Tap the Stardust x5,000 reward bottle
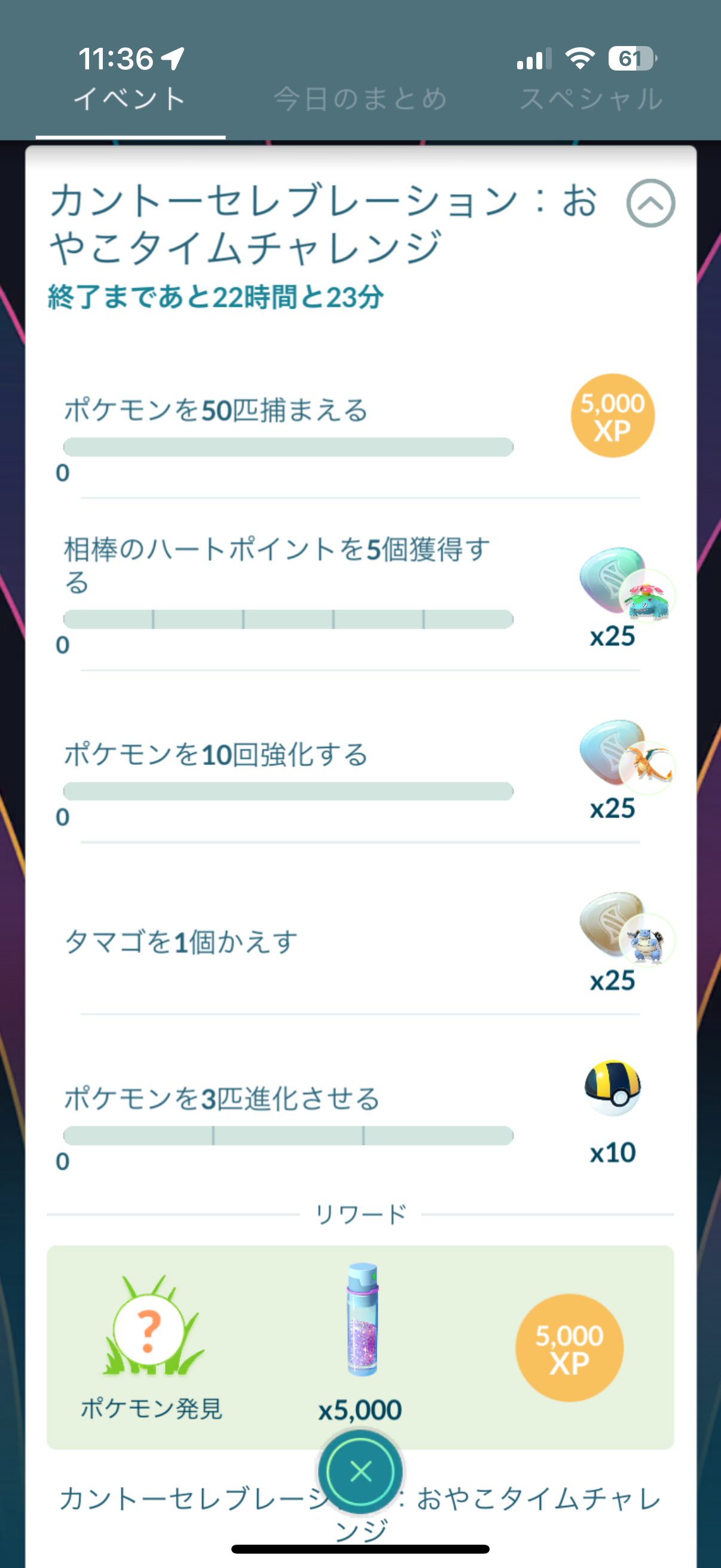The height and width of the screenshot is (1568, 721). coord(362,1321)
